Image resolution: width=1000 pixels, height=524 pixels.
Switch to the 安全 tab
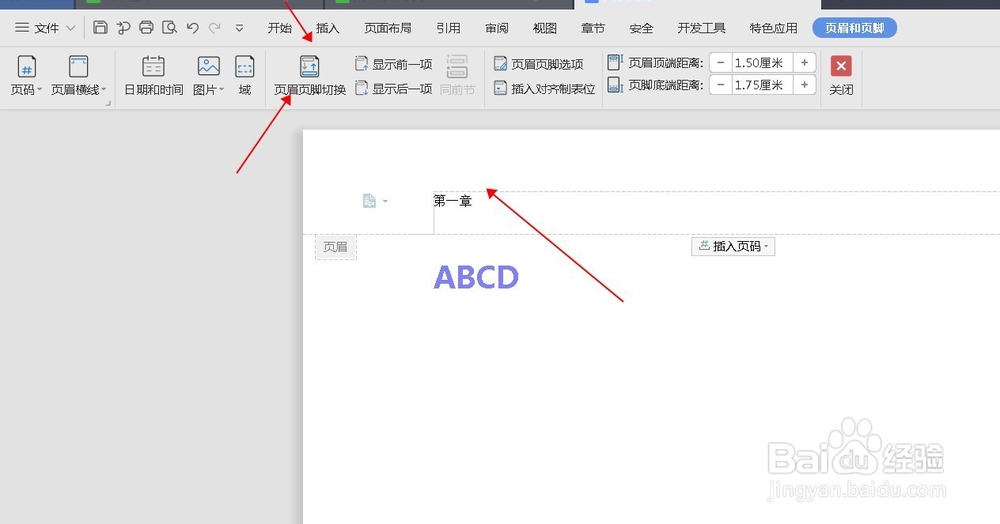coord(641,28)
